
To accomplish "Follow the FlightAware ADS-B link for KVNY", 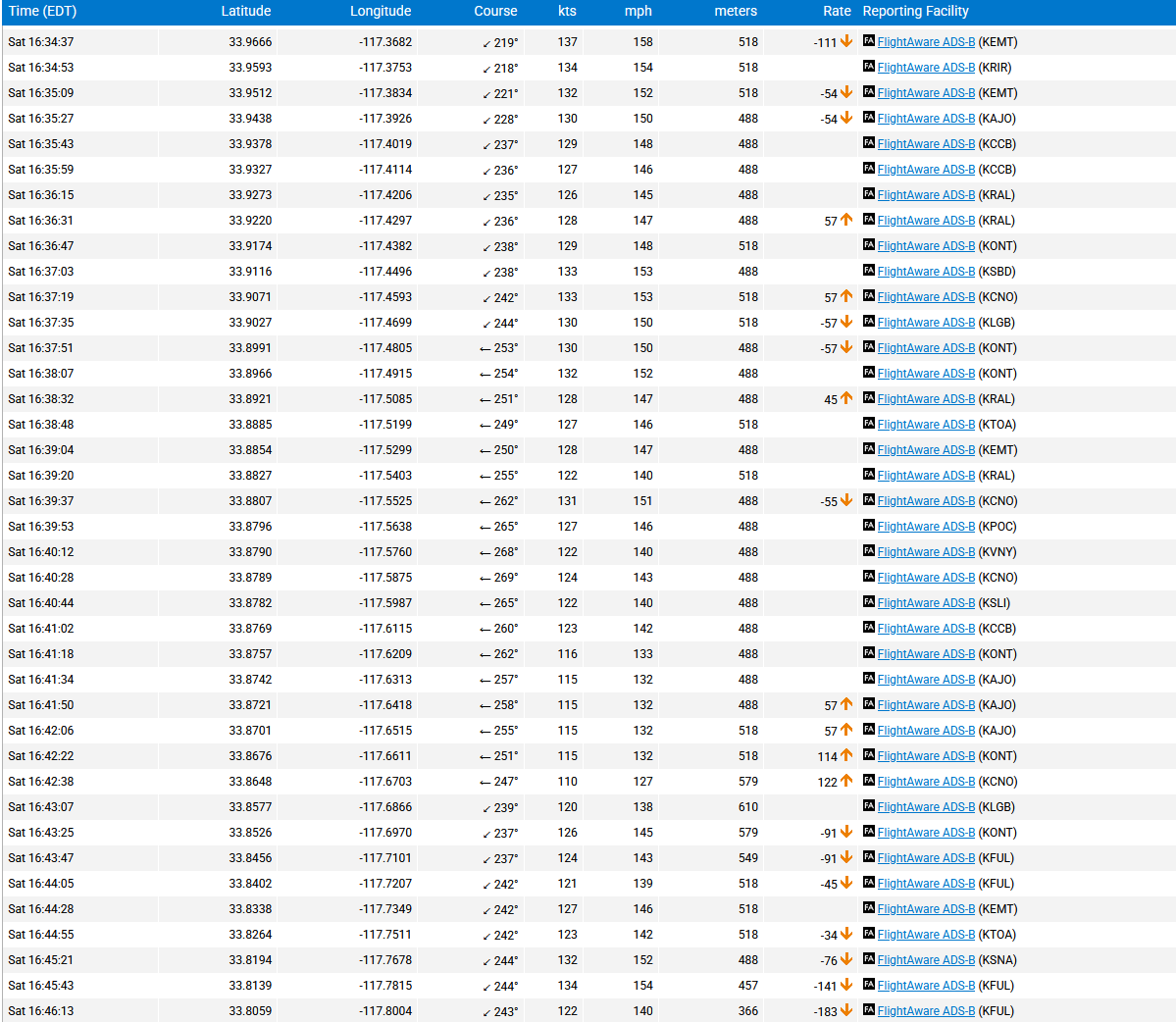I will (x=926, y=552).
